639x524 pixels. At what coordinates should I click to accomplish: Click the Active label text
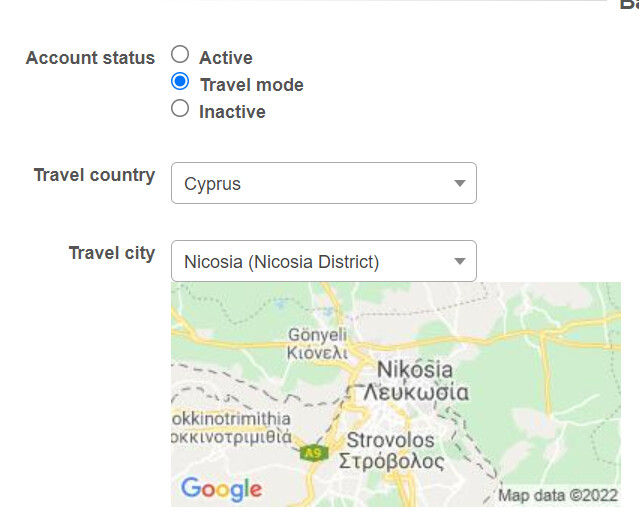coord(226,57)
